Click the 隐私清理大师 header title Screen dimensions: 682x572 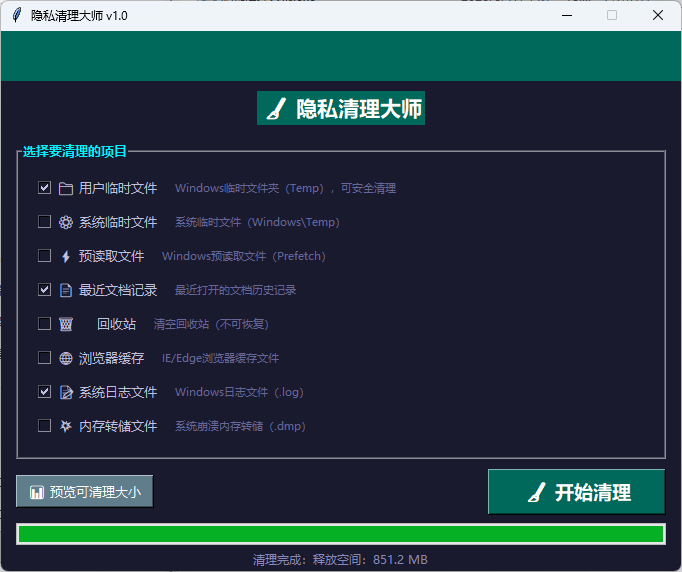coord(359,108)
